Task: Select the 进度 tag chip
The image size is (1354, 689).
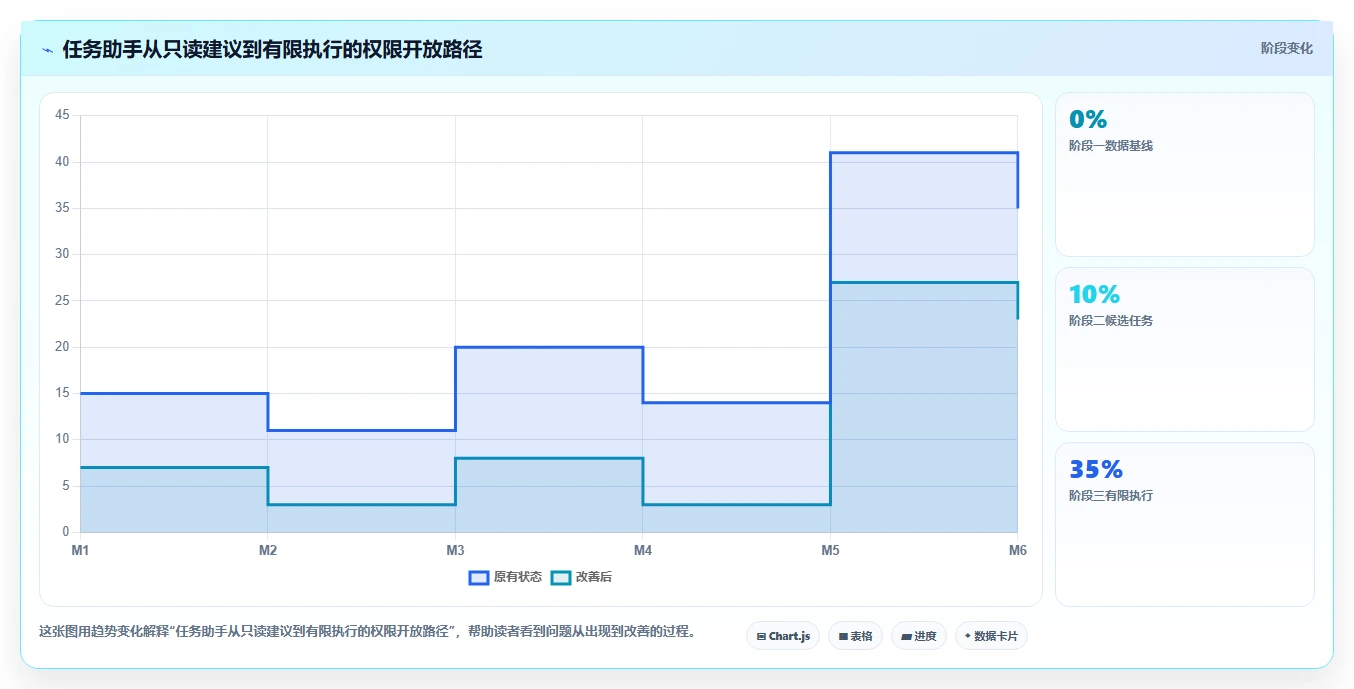Action: pos(918,636)
